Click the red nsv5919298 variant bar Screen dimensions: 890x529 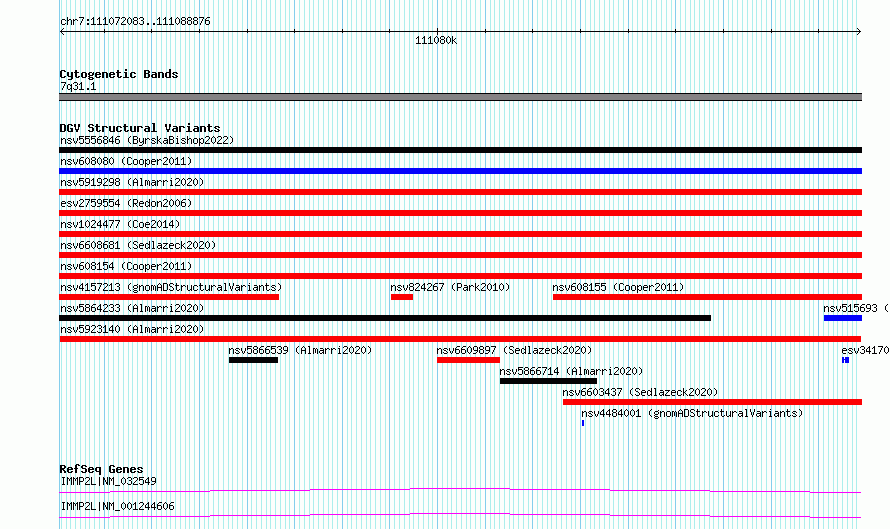(x=460, y=192)
